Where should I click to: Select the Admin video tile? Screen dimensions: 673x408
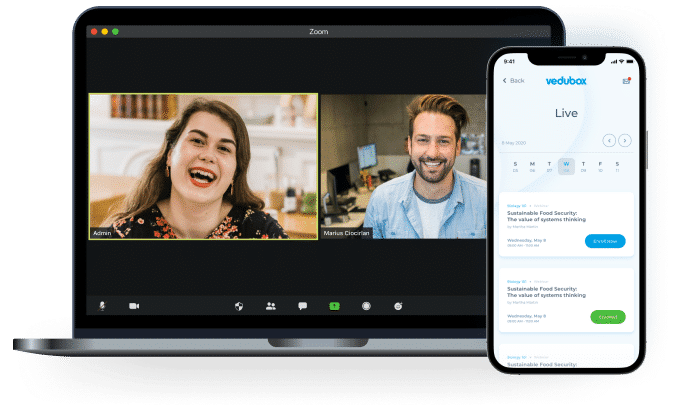(203, 166)
